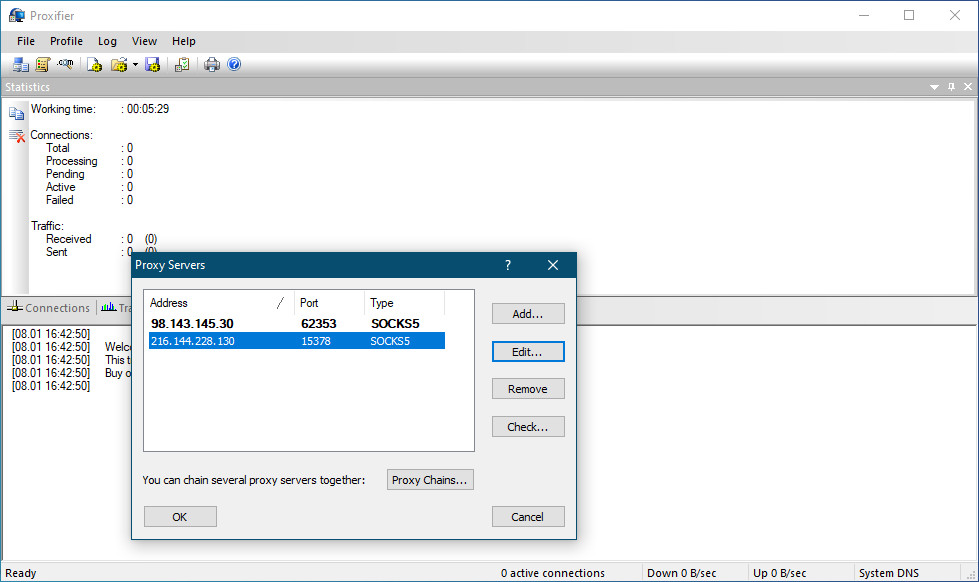The image size is (979, 582).
Task: Sort proxies by the Port column
Action: tap(329, 303)
